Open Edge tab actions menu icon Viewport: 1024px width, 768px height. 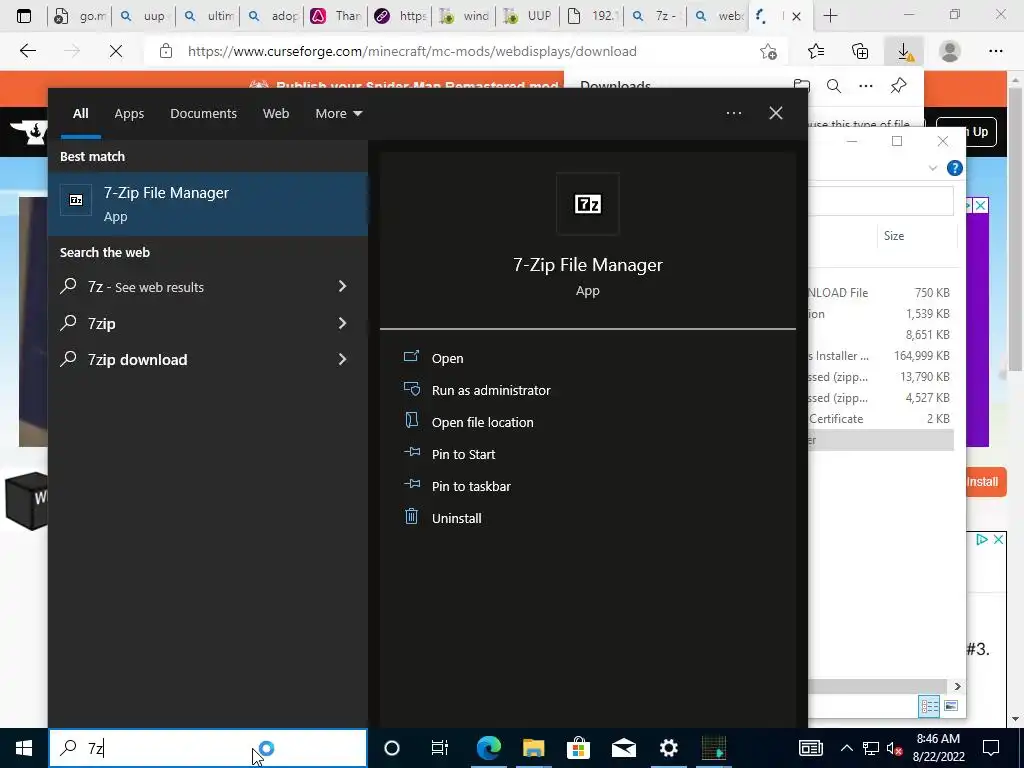click(24, 16)
